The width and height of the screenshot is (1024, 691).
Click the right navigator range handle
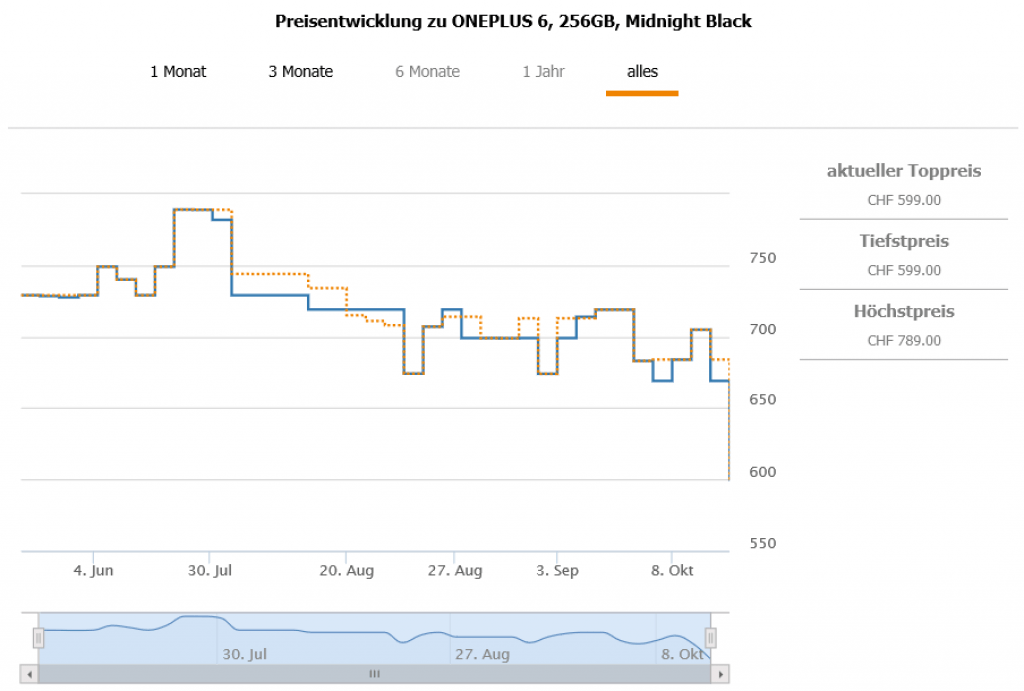click(711, 637)
